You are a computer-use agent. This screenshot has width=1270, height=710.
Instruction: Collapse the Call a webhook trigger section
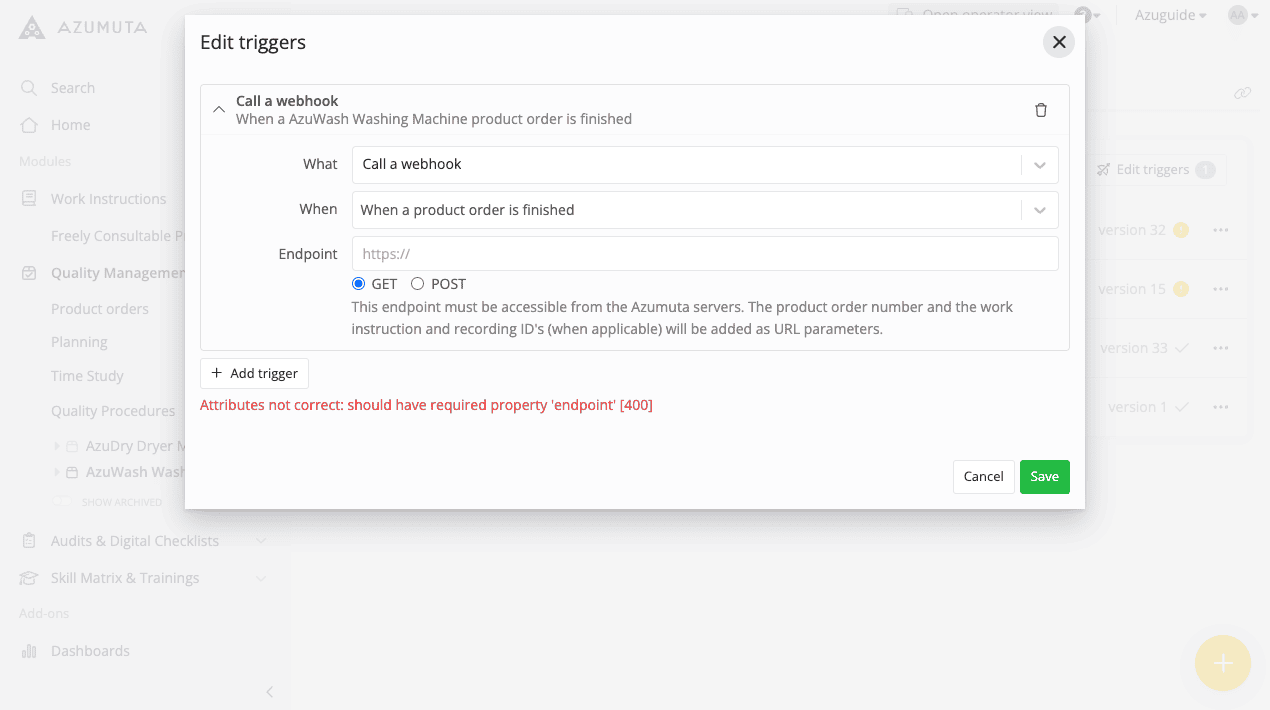click(x=219, y=110)
